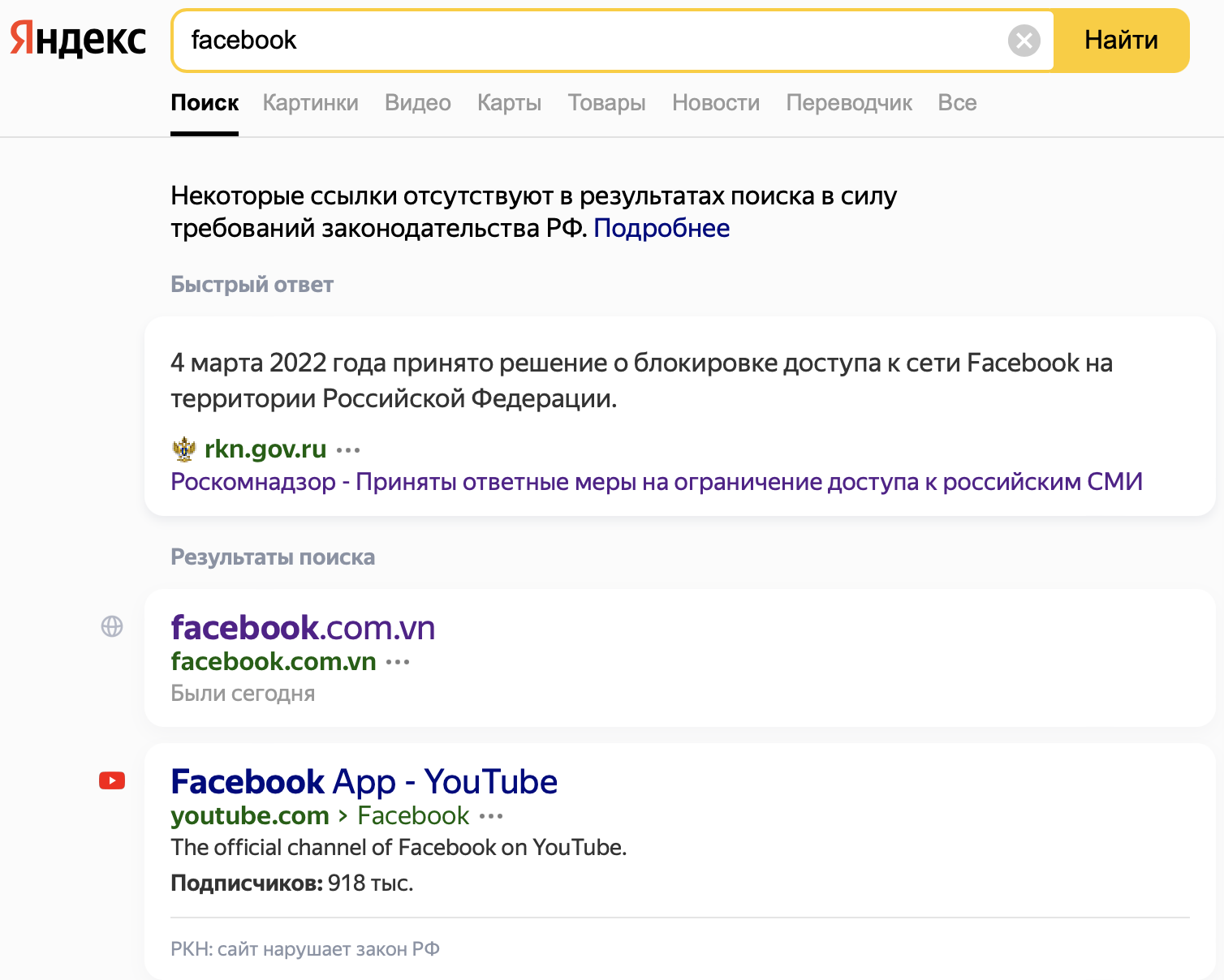Open three-dot menu next to facebook.com.vn URL
The width and height of the screenshot is (1224, 980).
pos(398,662)
